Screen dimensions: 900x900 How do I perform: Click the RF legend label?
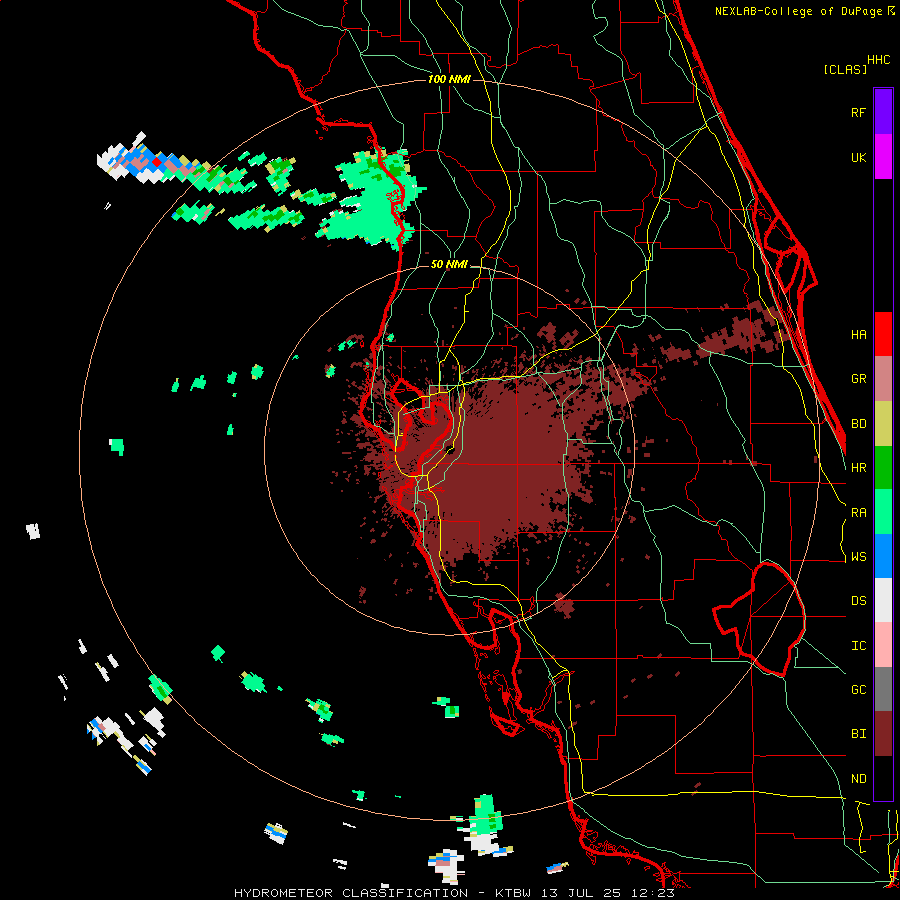click(x=859, y=112)
